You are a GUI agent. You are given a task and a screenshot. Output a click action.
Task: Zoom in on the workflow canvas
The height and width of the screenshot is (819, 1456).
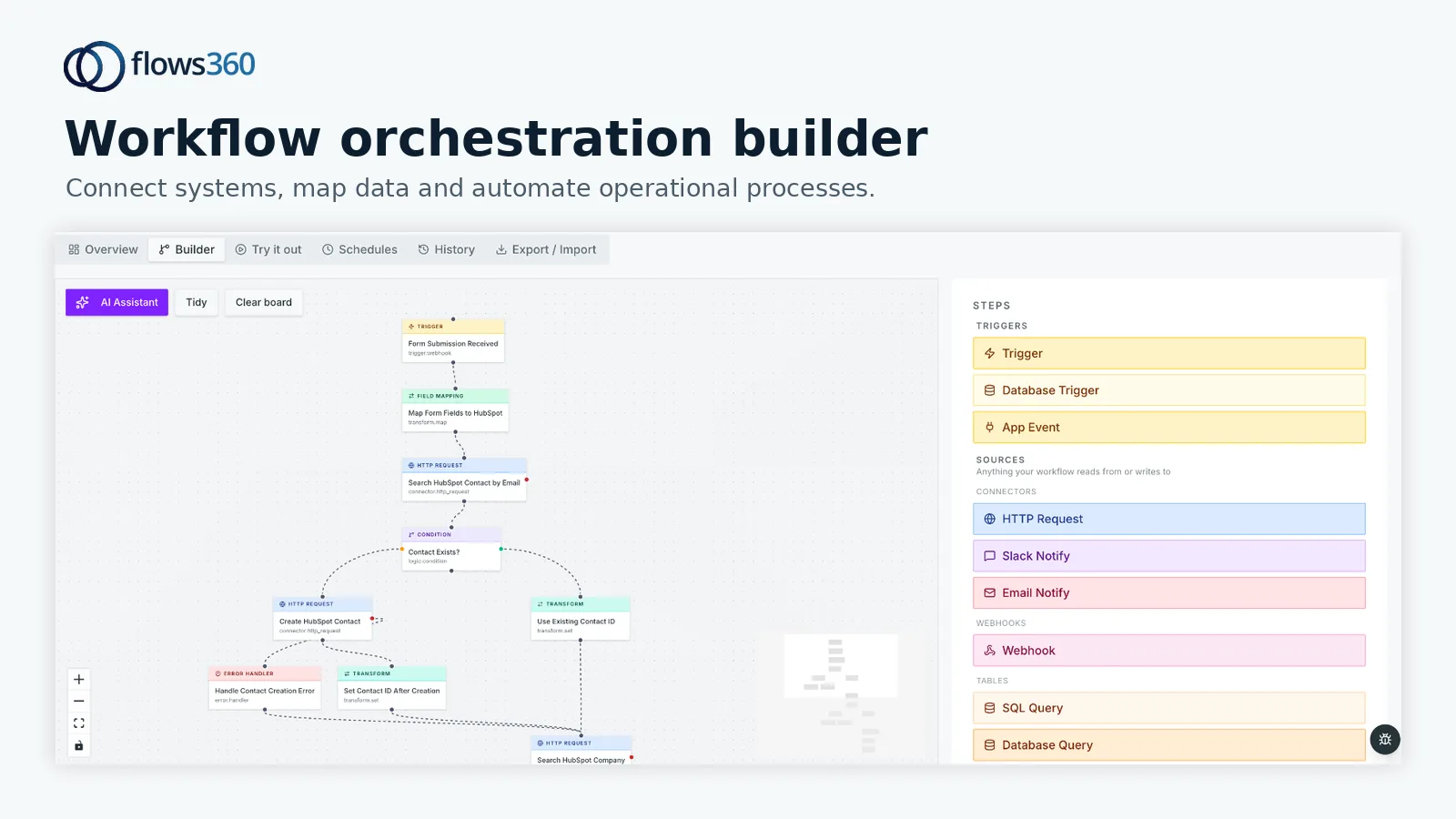(79, 680)
